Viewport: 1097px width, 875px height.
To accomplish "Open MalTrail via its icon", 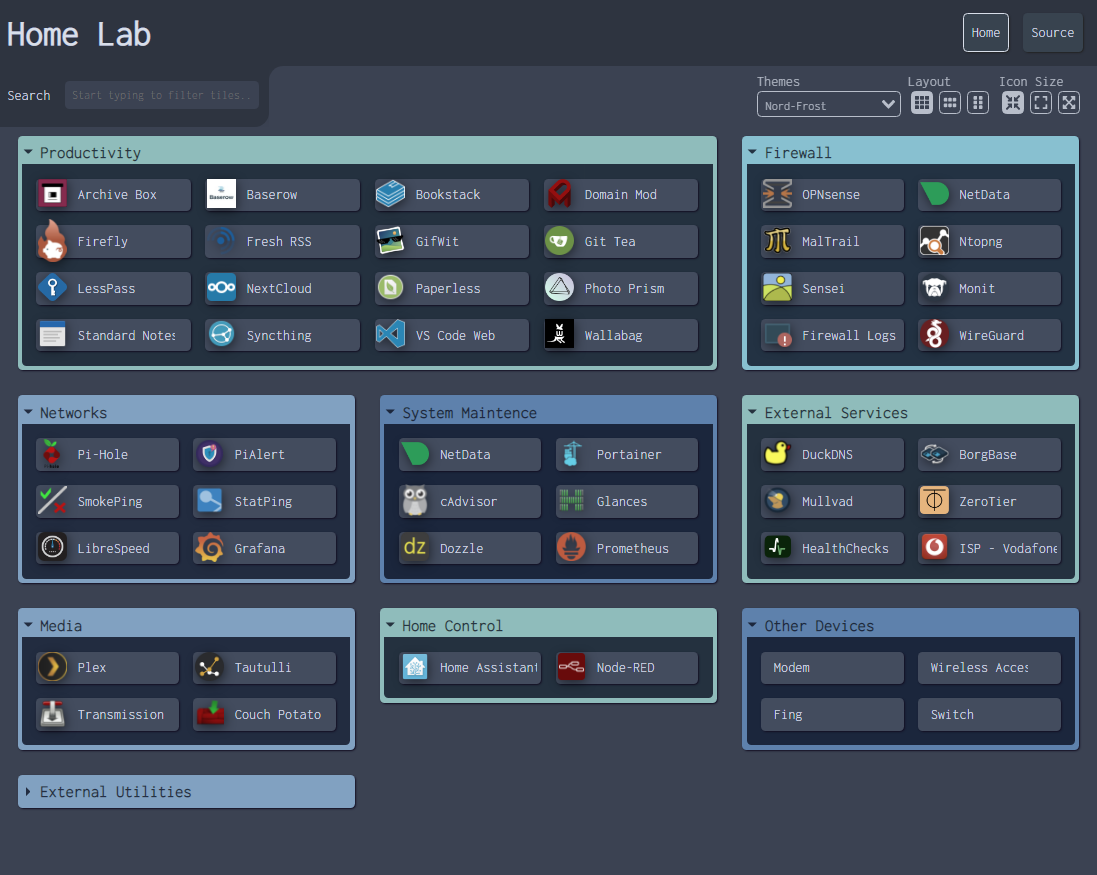I will (x=777, y=241).
